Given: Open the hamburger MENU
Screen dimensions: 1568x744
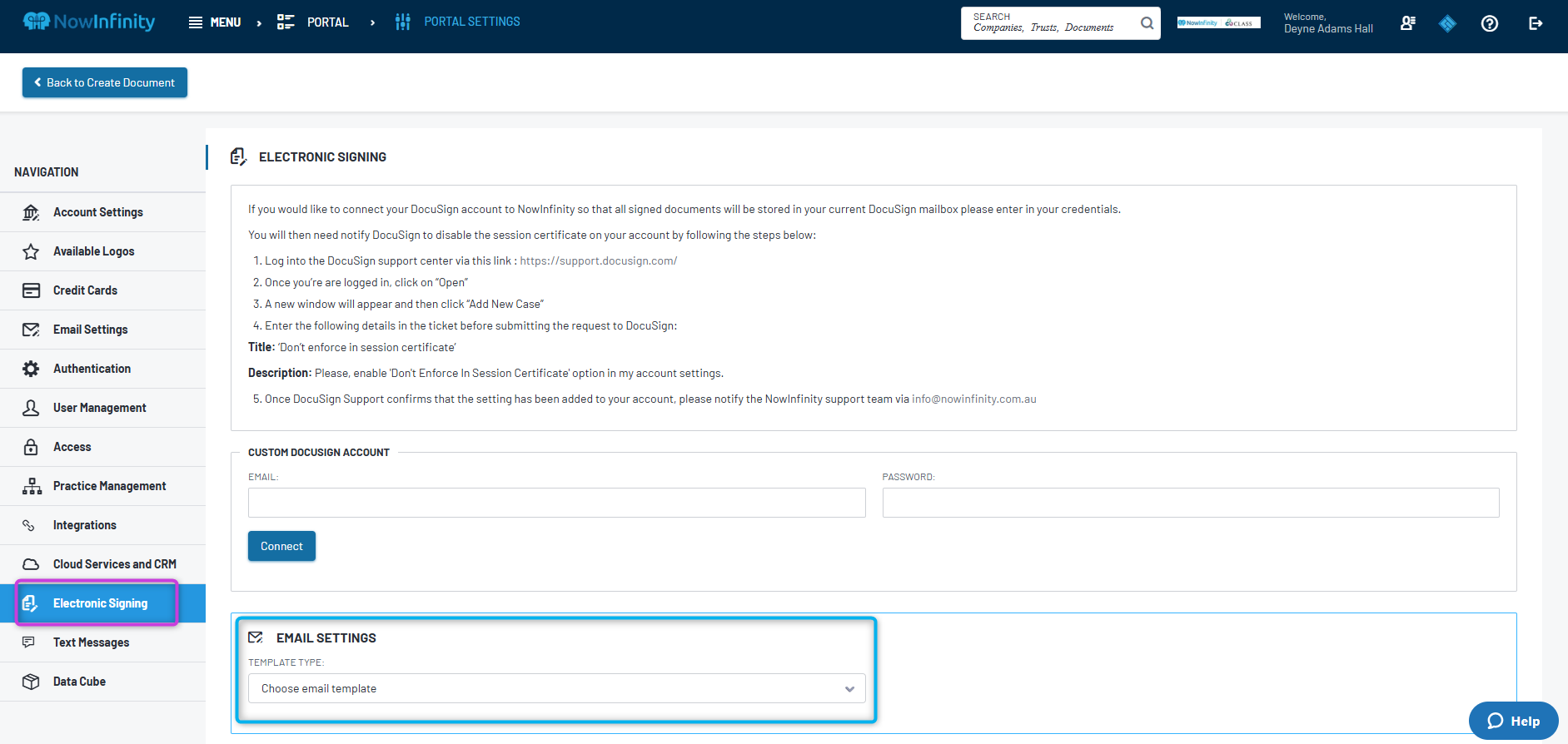Looking at the screenshot, I should [215, 22].
